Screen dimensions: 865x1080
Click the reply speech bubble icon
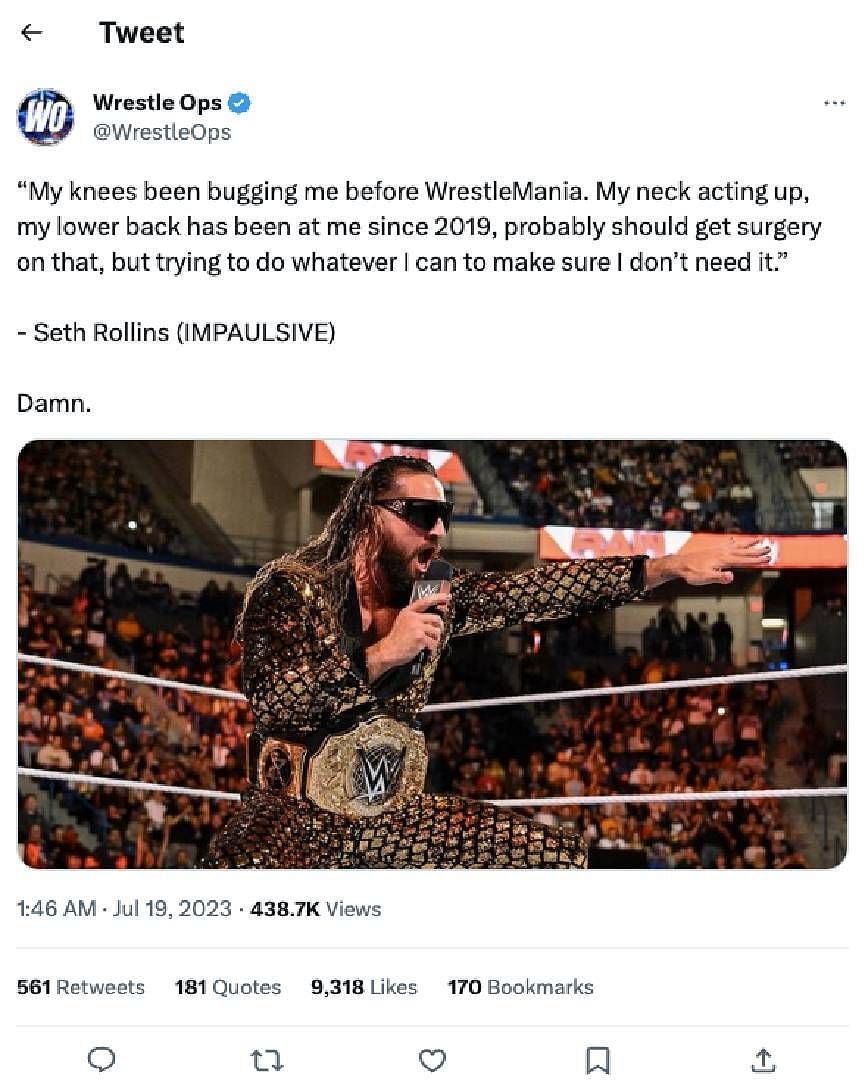tap(102, 1059)
